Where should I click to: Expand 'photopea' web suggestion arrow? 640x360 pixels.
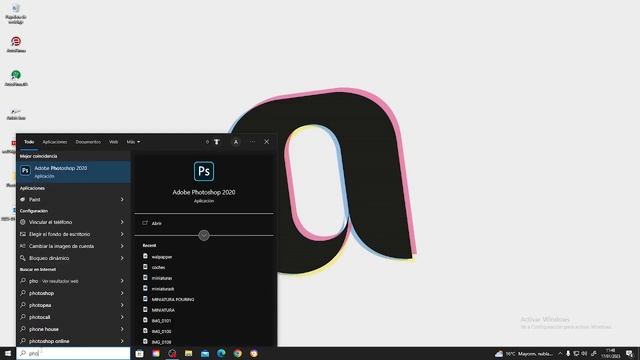(x=122, y=305)
